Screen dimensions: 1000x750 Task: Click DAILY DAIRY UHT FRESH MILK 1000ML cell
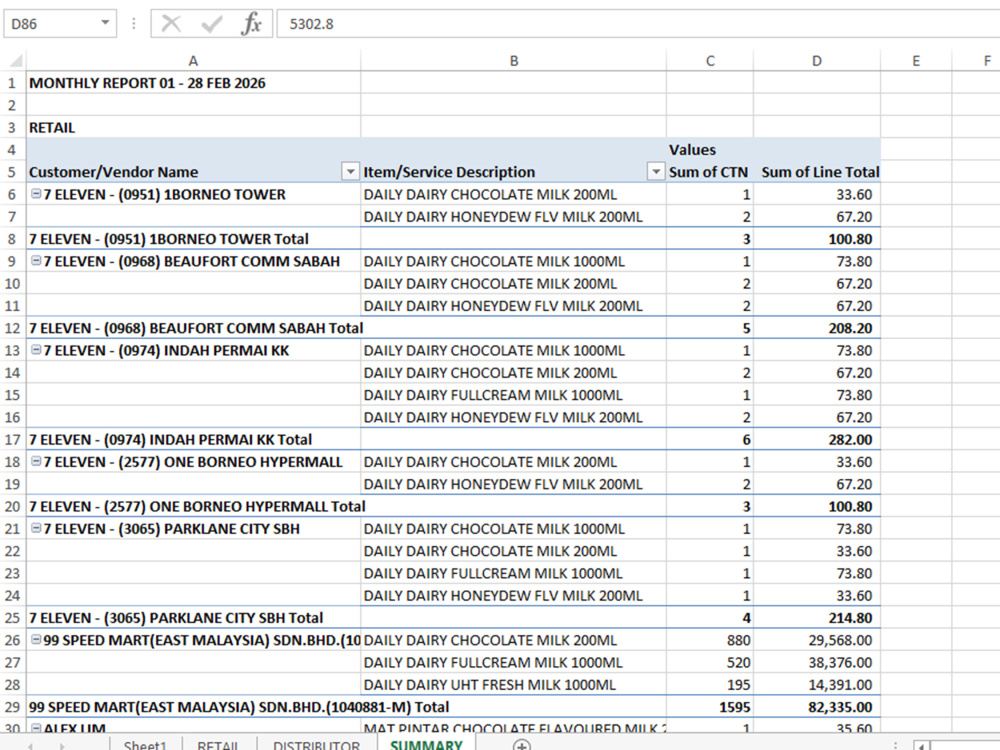(514, 684)
